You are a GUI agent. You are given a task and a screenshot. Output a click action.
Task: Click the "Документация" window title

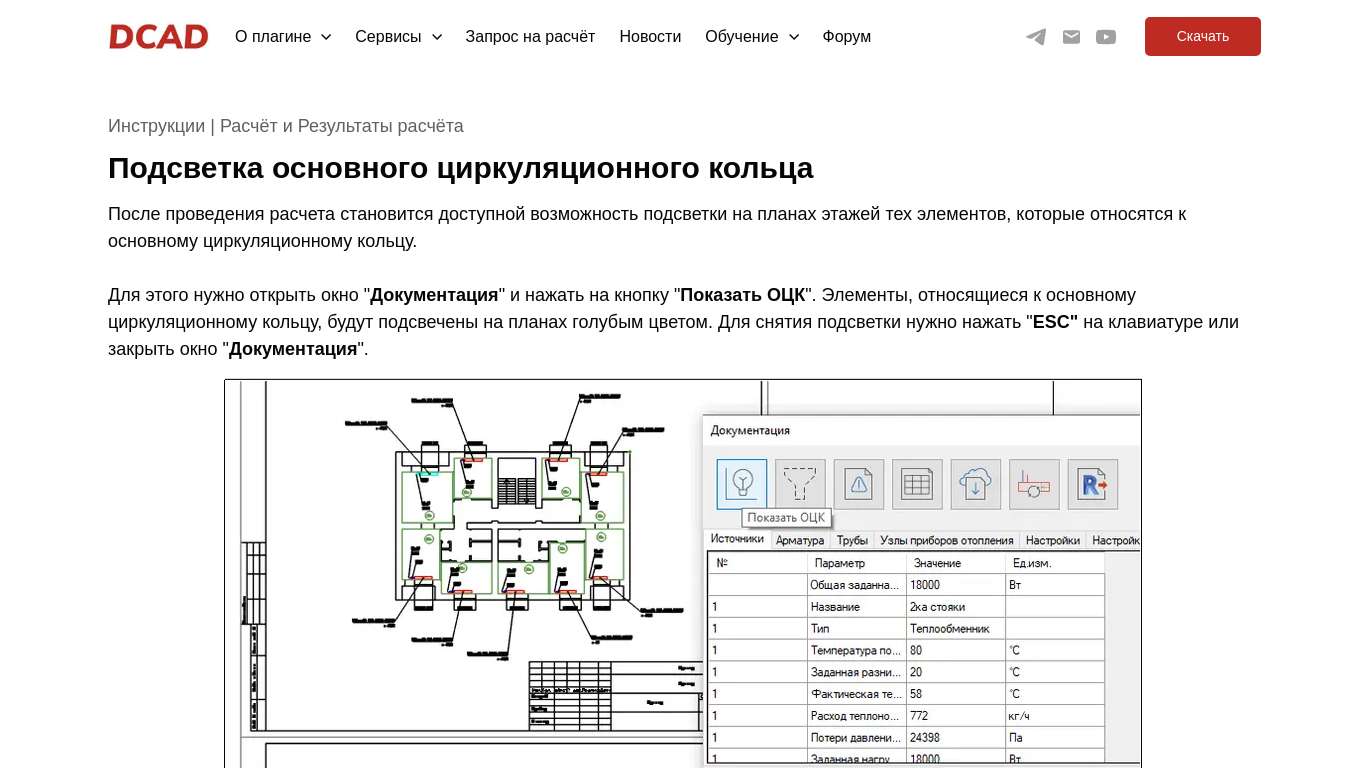coord(750,430)
